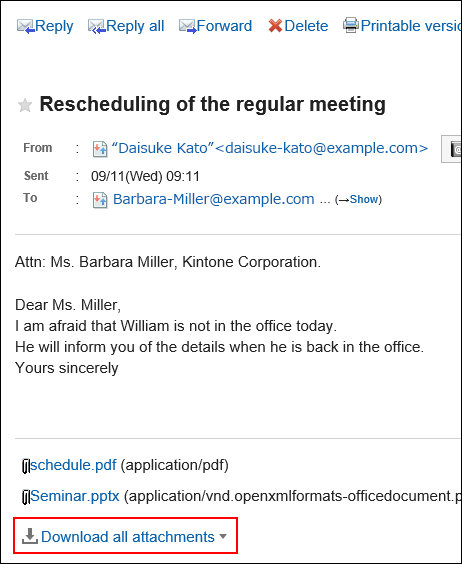The height and width of the screenshot is (564, 462).
Task: Show all recipients via the Show link
Action: tap(364, 199)
